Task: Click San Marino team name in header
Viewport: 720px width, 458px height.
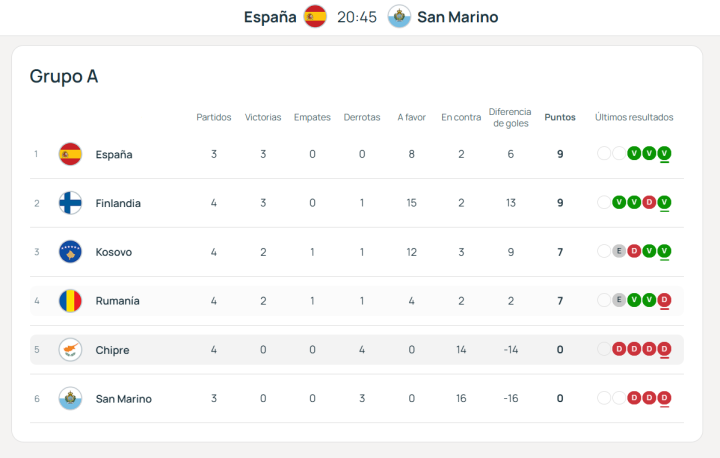Action: click(457, 17)
